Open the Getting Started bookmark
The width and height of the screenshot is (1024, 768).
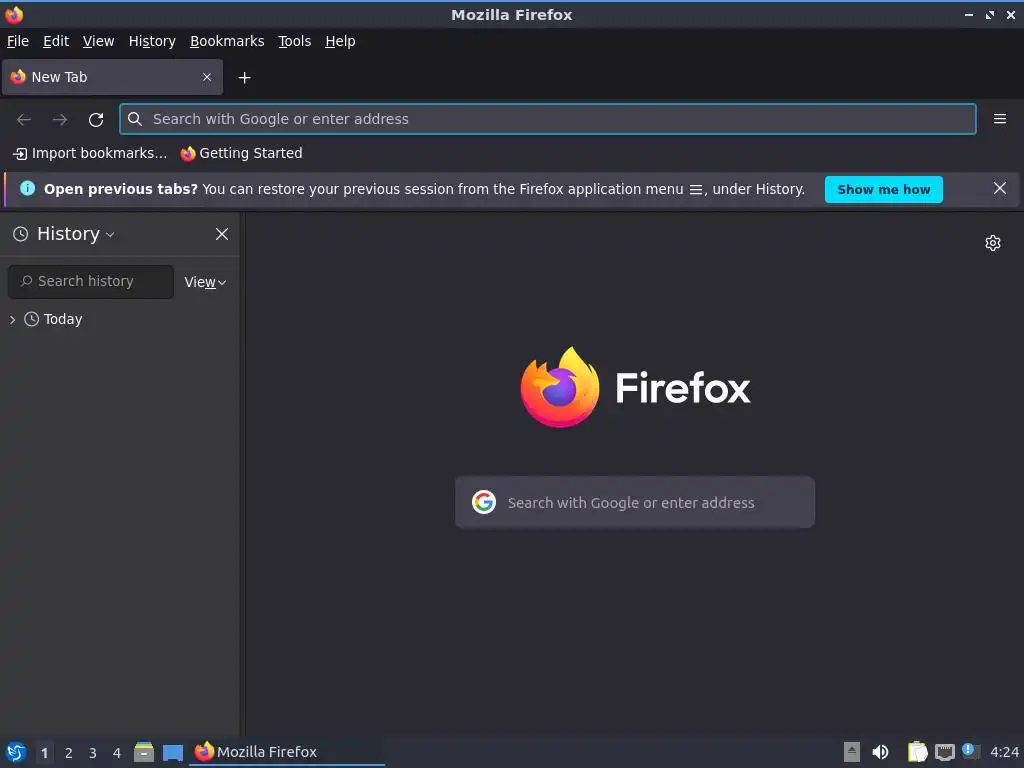click(242, 153)
